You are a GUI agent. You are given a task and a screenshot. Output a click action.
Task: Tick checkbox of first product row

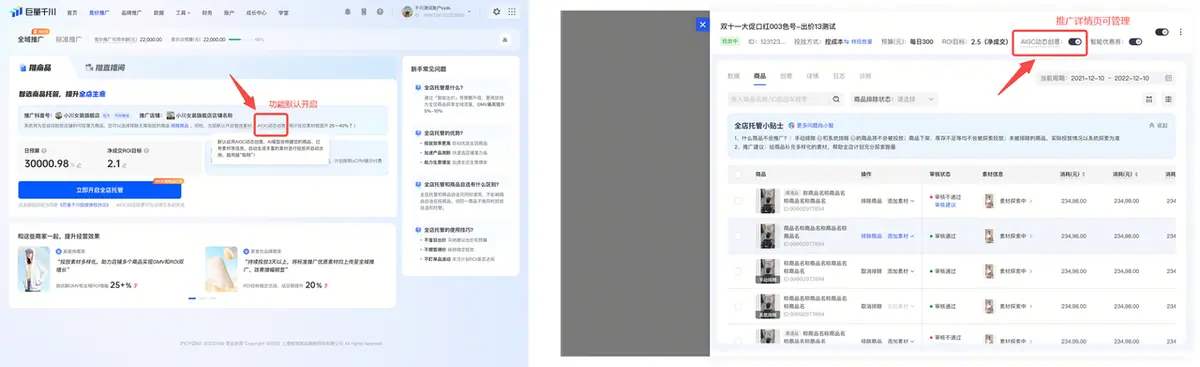pyautogui.click(x=738, y=201)
